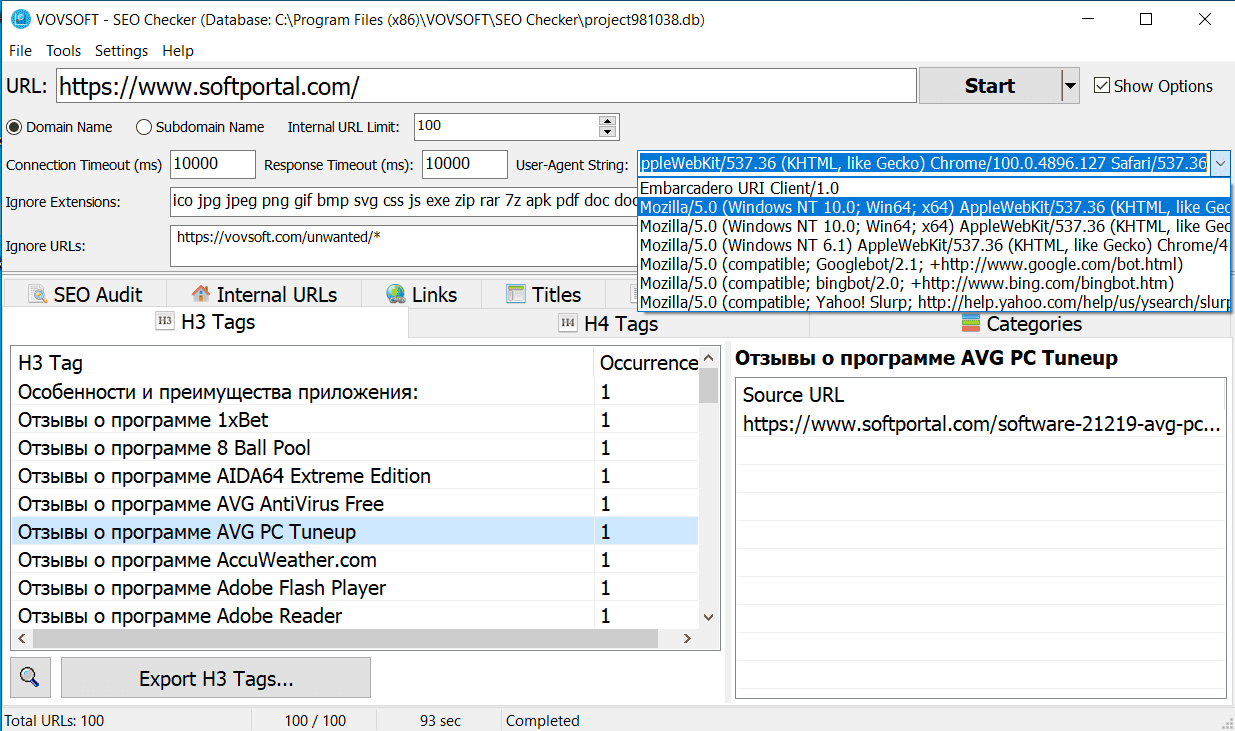Select row Отзывы о программе AccuWeather.com
The image size is (1235, 731).
[x=355, y=560]
